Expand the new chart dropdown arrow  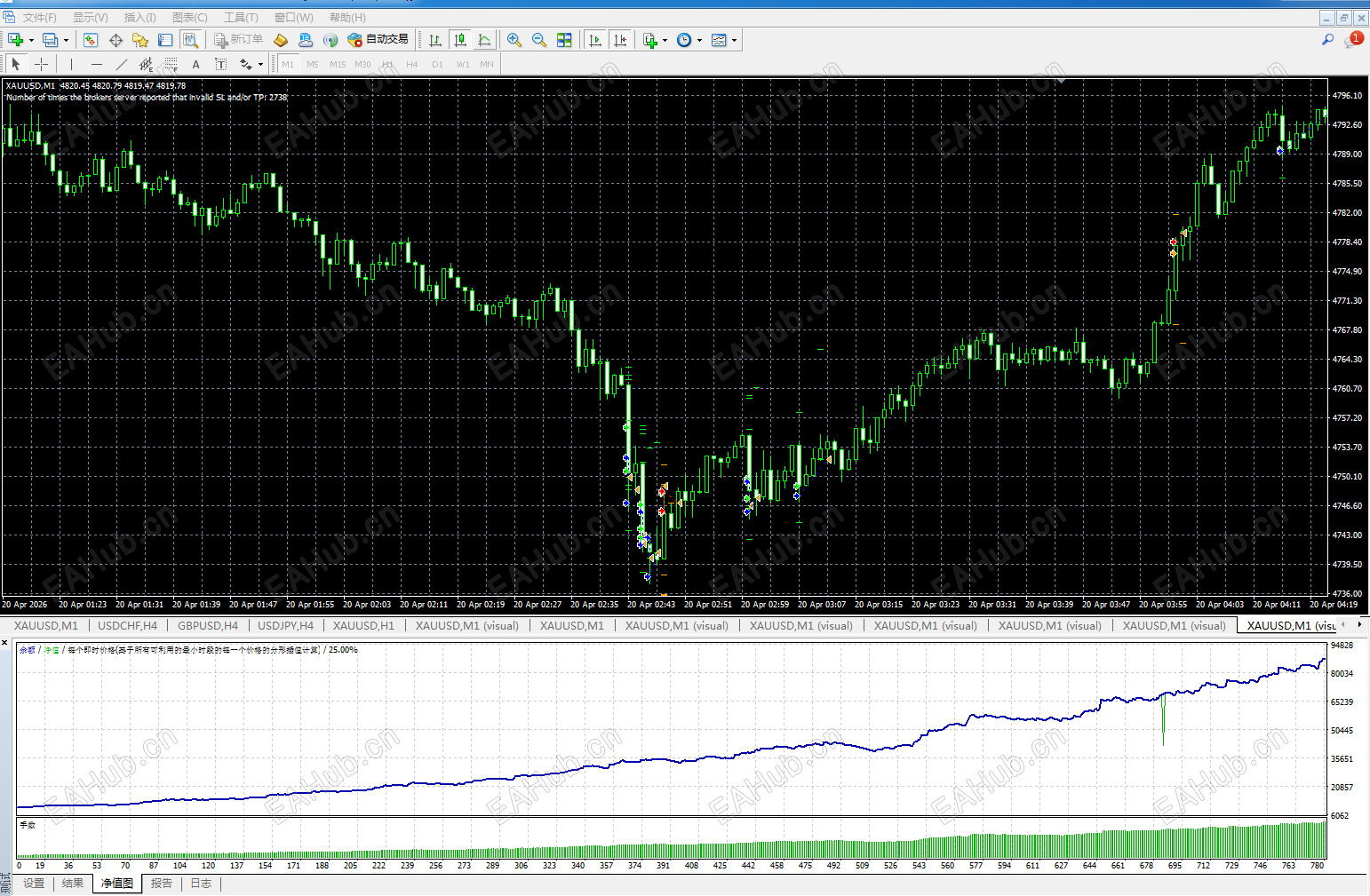[x=31, y=40]
